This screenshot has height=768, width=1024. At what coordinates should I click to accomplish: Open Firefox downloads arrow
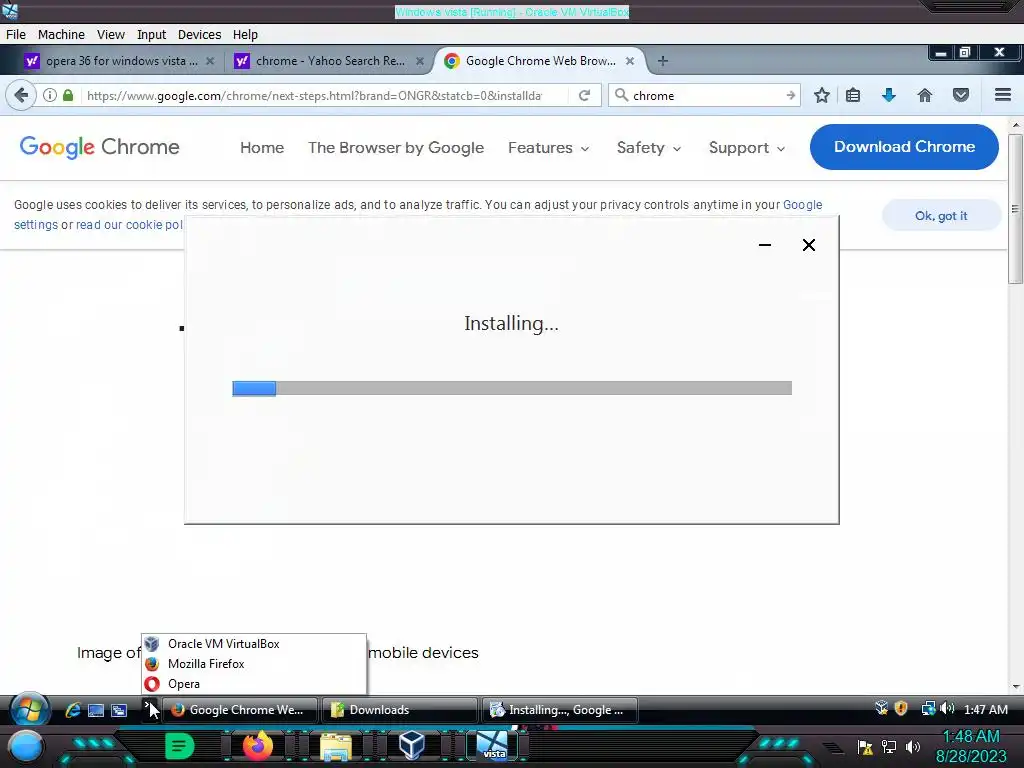click(888, 95)
